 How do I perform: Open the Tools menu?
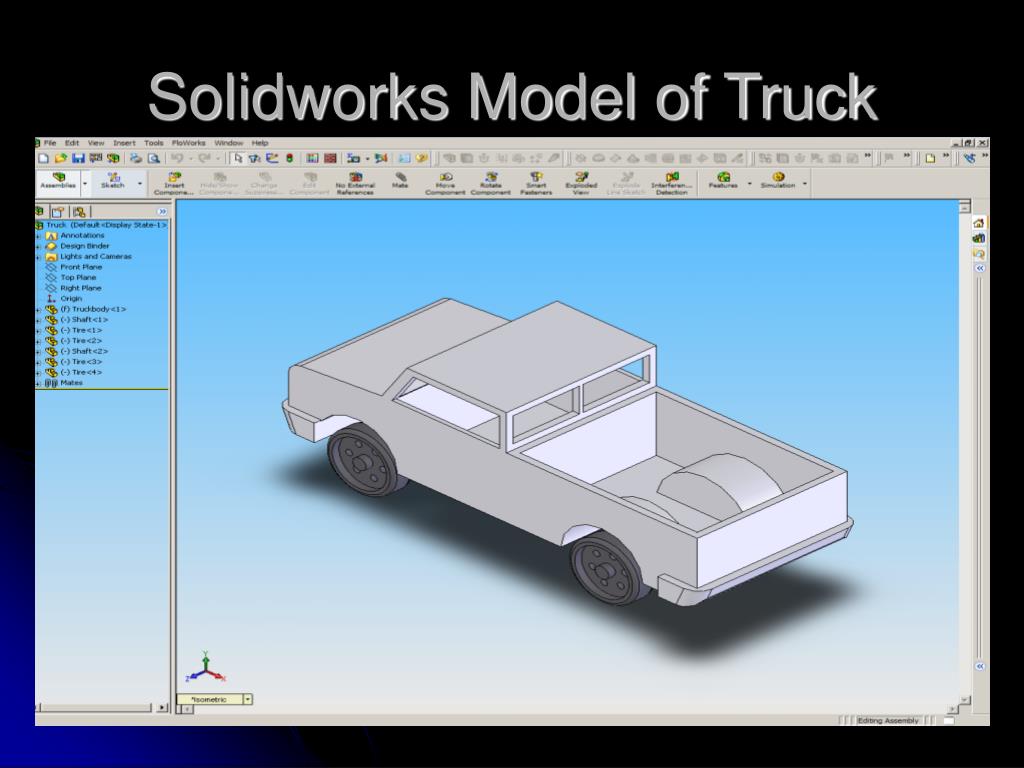(x=153, y=143)
